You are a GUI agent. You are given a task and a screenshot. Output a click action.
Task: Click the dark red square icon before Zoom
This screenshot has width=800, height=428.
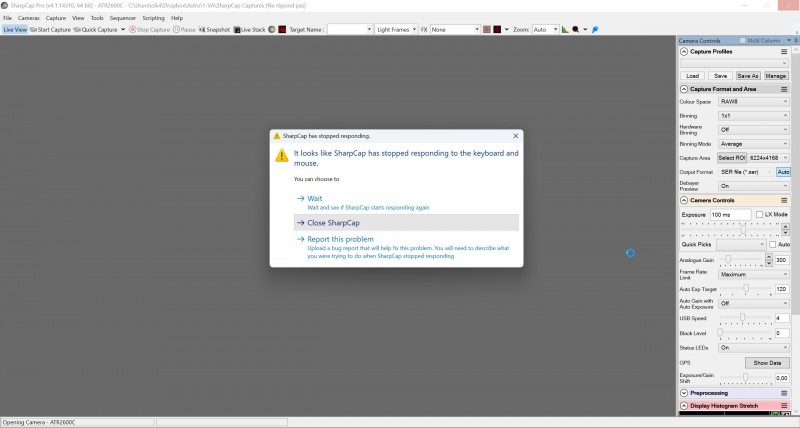pyautogui.click(x=497, y=30)
